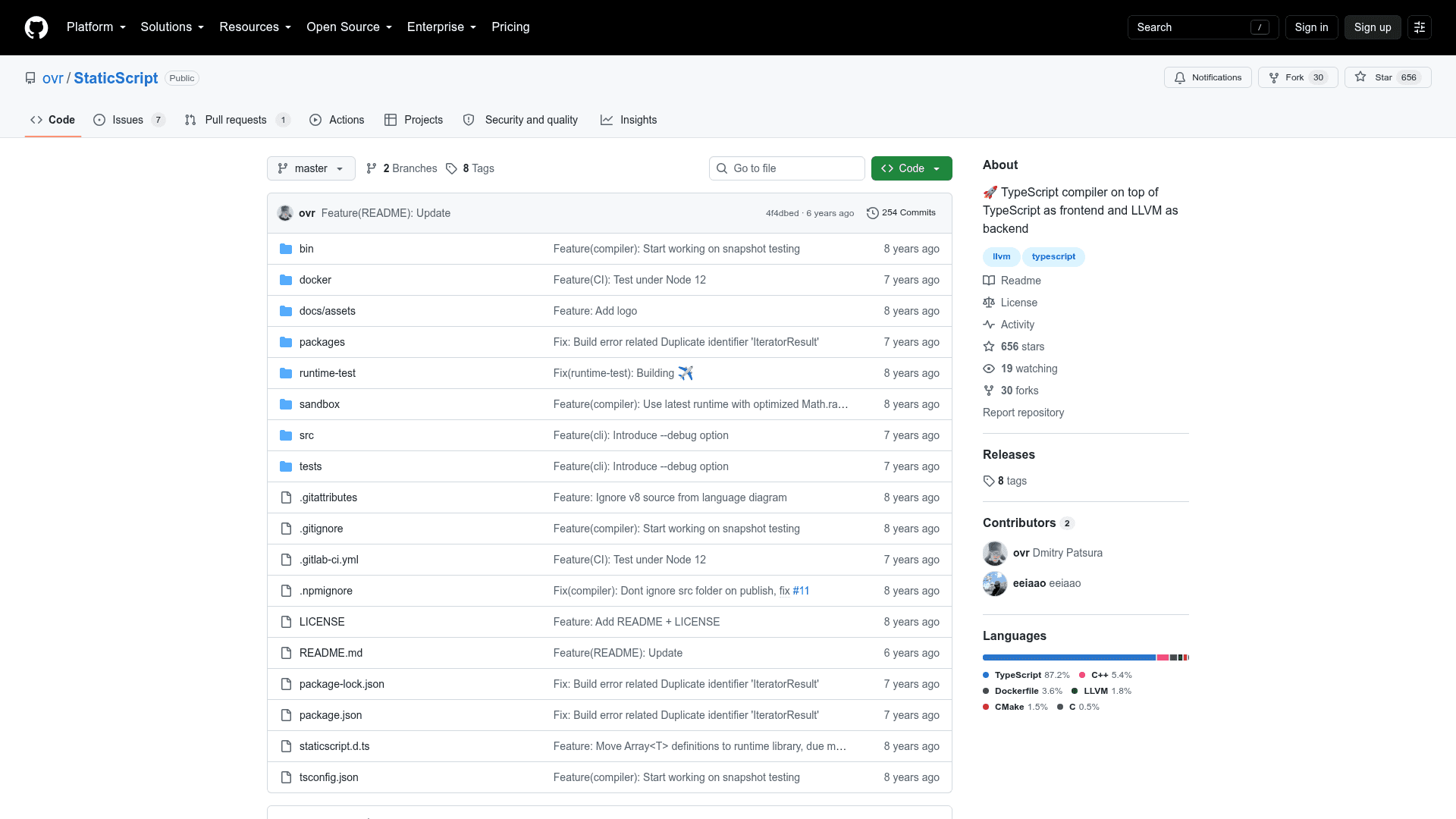Click the llvm topic tag
The image size is (1456, 819).
pyautogui.click(x=1001, y=257)
